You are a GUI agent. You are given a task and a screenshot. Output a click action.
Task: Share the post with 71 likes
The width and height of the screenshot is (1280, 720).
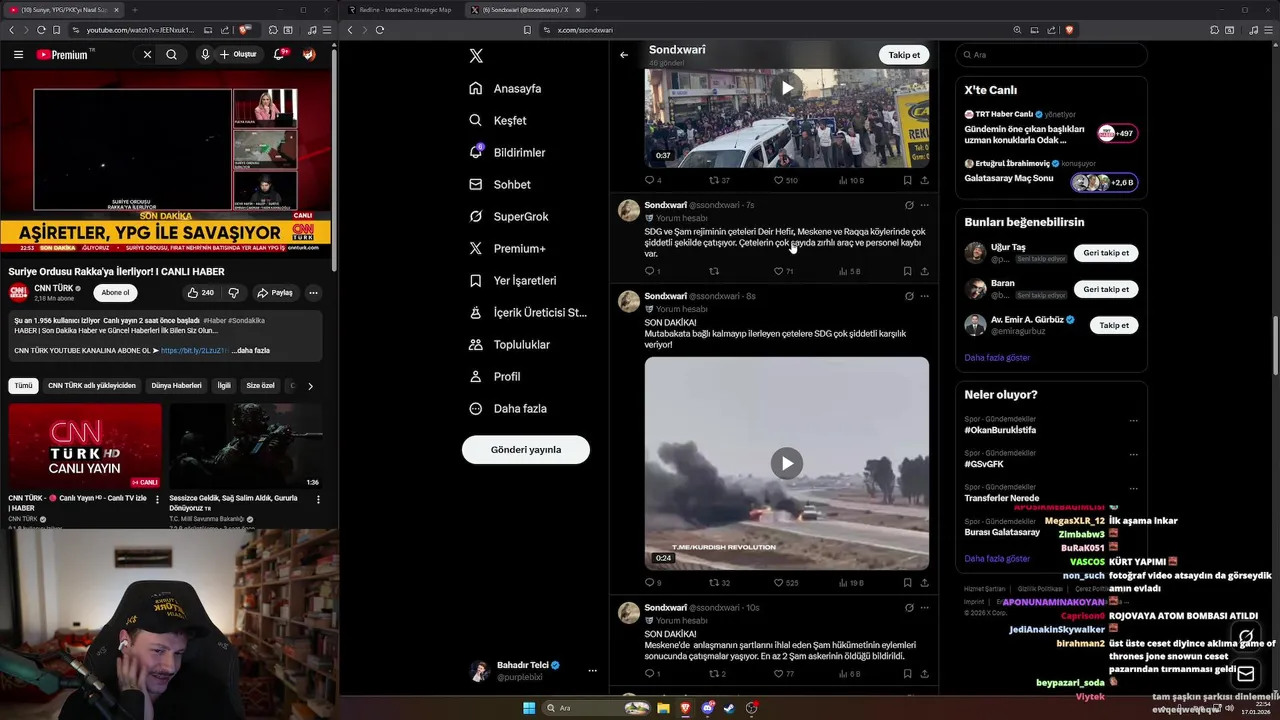924,271
